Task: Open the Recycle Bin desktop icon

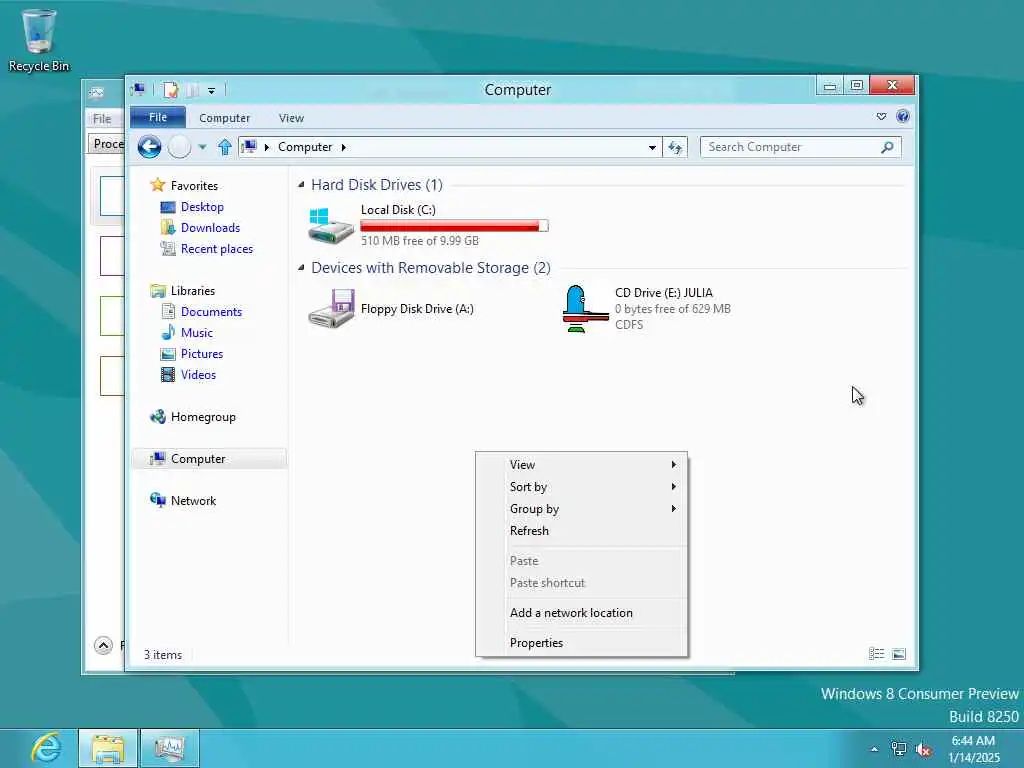Action: point(39,40)
